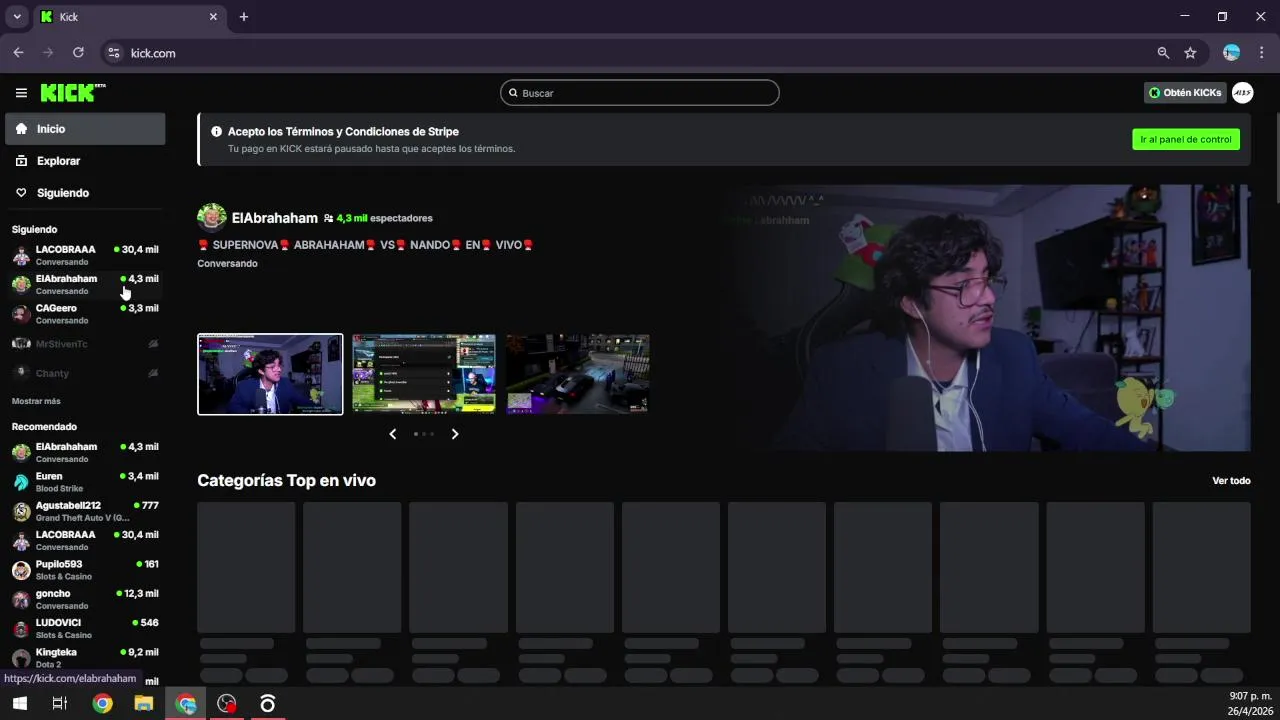
Task: Click Pupilo593's avatar icon
Action: point(21,570)
